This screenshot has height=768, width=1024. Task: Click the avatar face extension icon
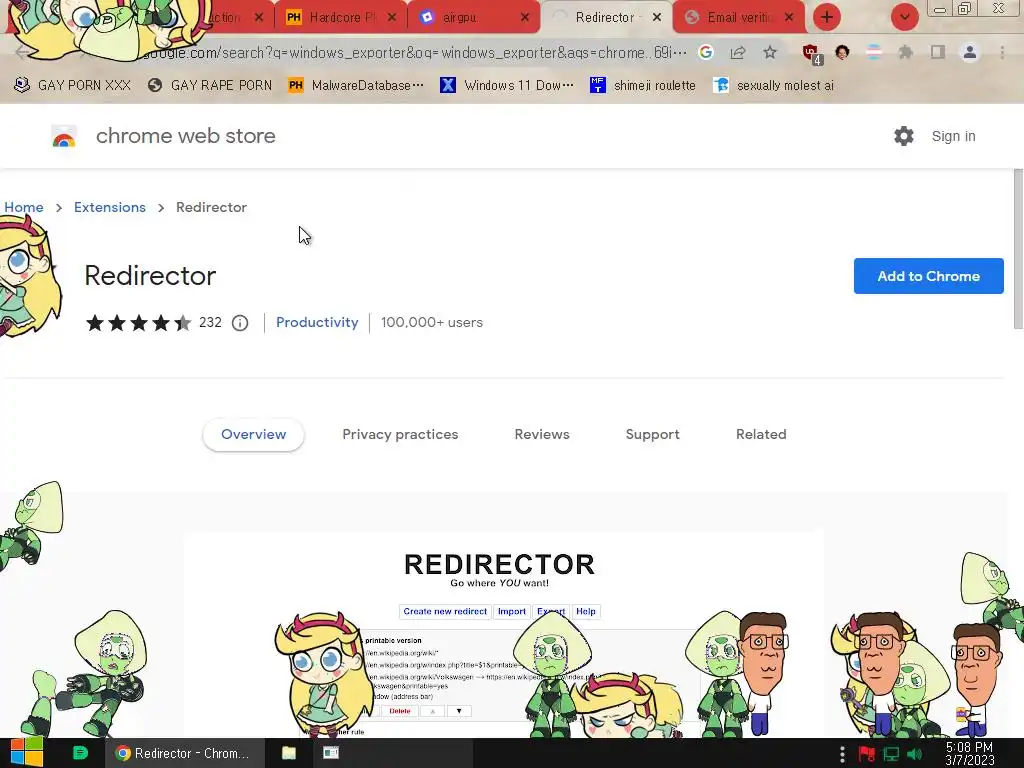842,52
